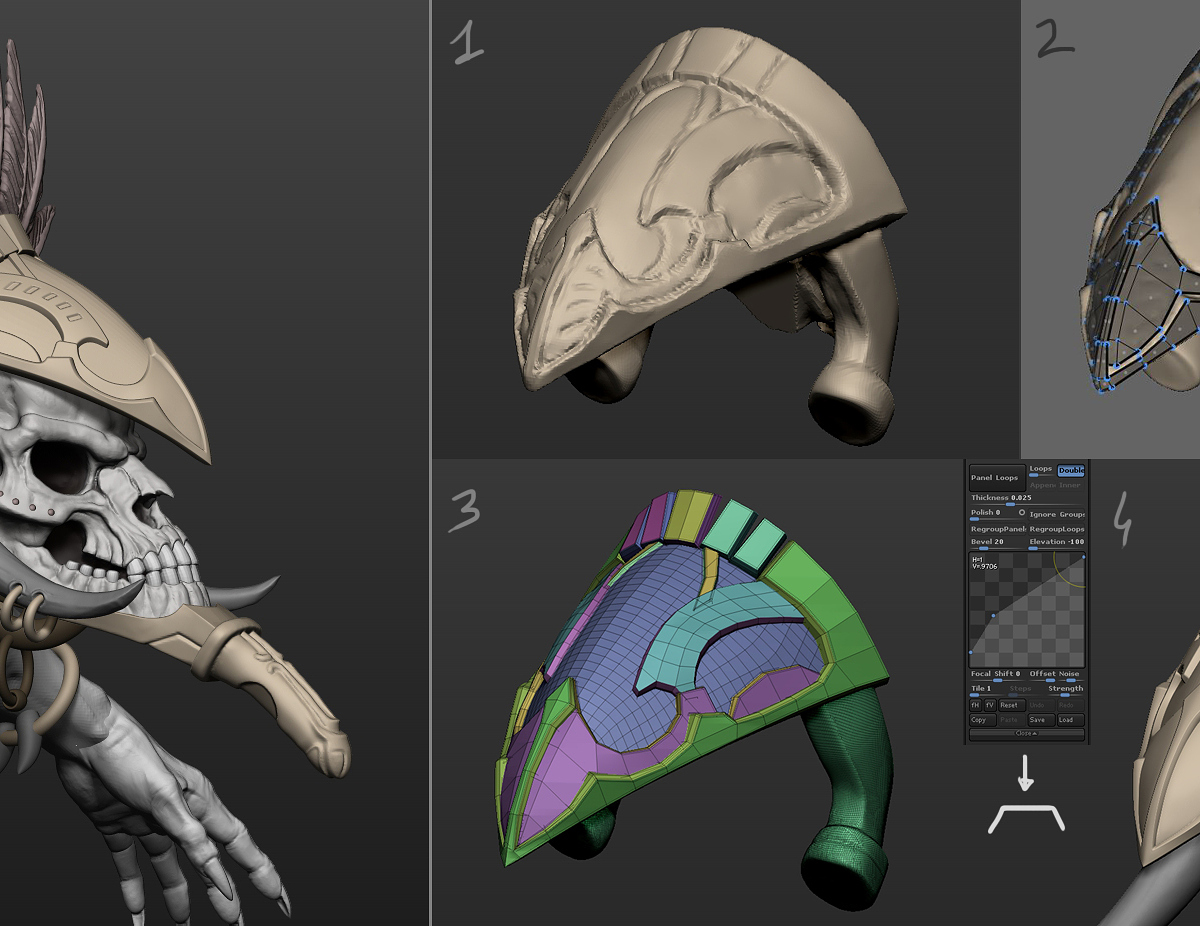Click the Polish slider

[997, 515]
